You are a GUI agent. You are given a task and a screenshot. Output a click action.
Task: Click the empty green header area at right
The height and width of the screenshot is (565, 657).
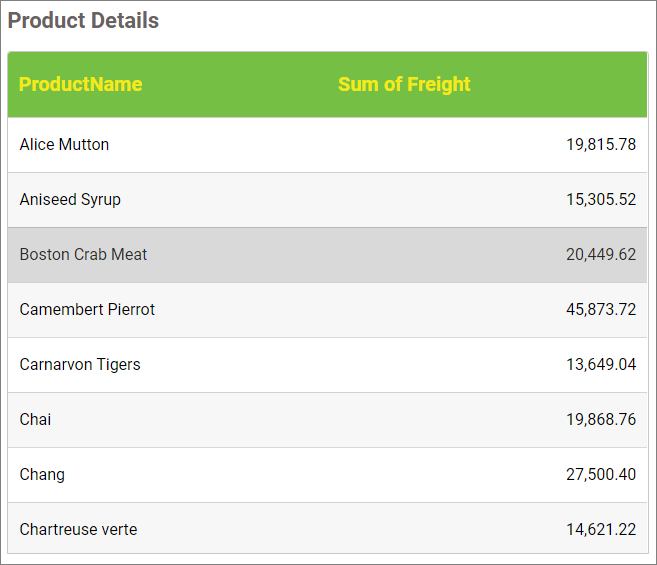tap(570, 85)
